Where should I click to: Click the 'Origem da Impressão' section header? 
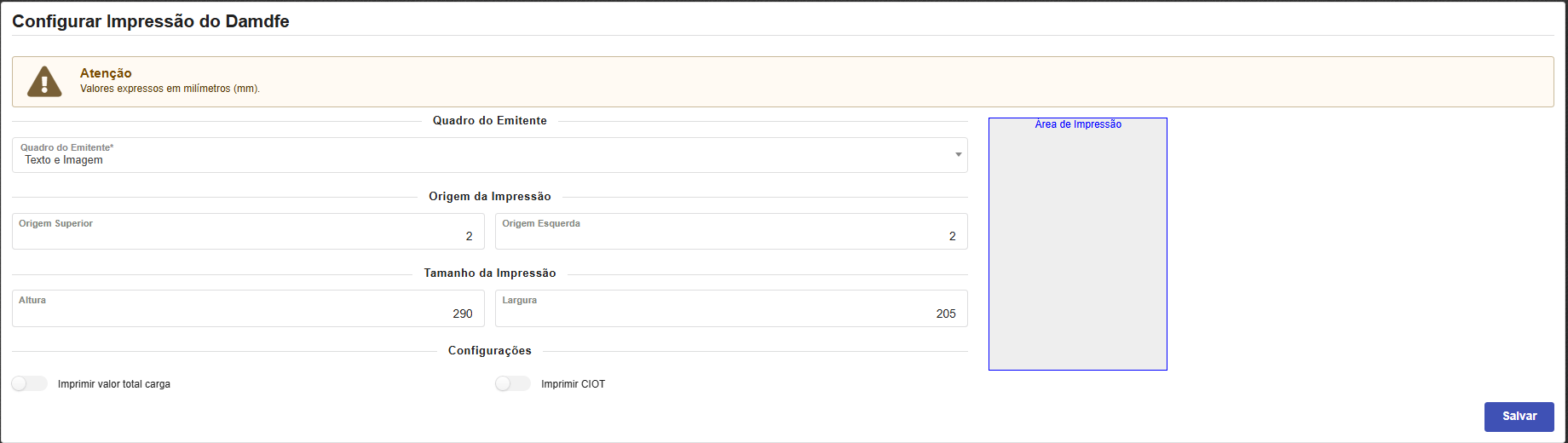[489, 197]
